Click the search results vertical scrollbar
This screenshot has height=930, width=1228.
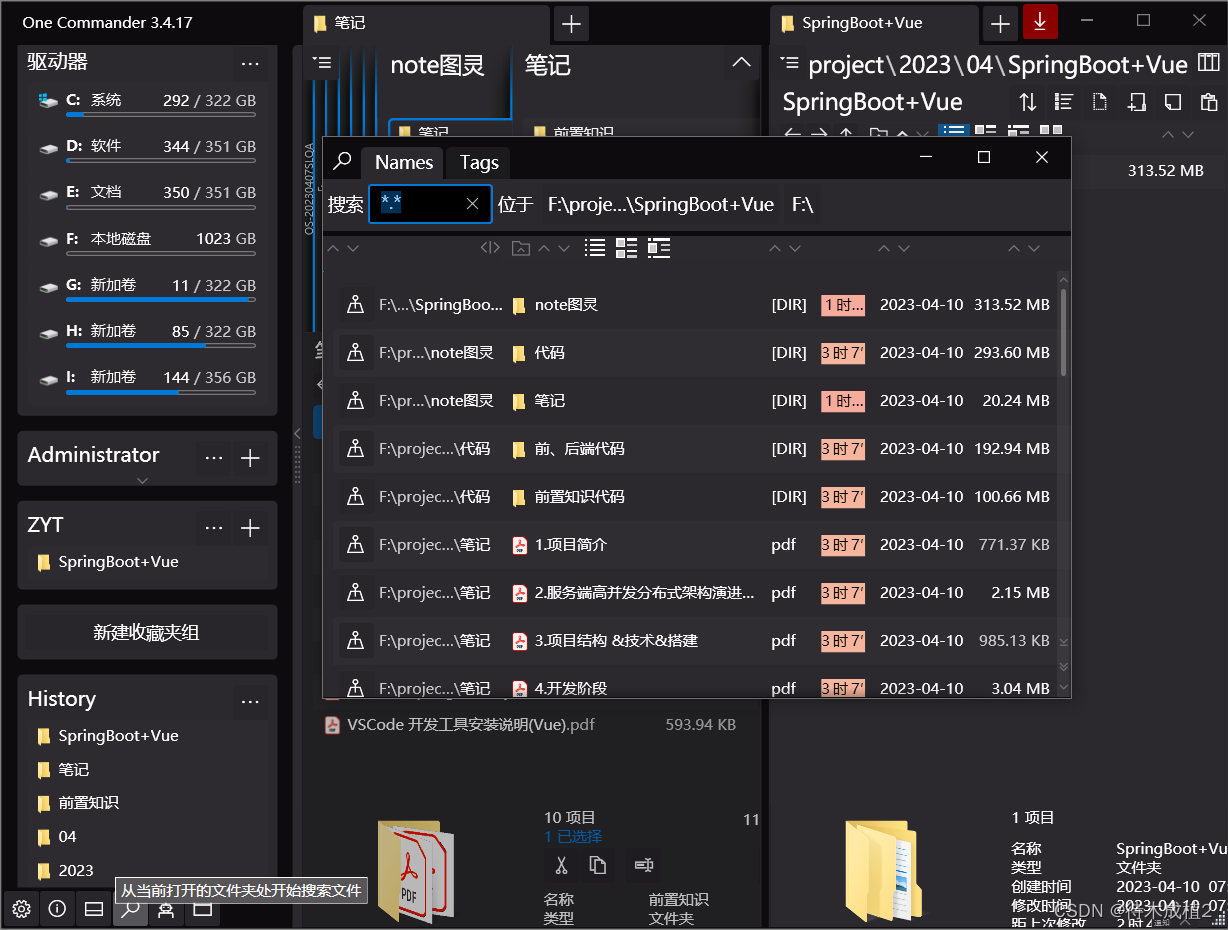click(1063, 333)
